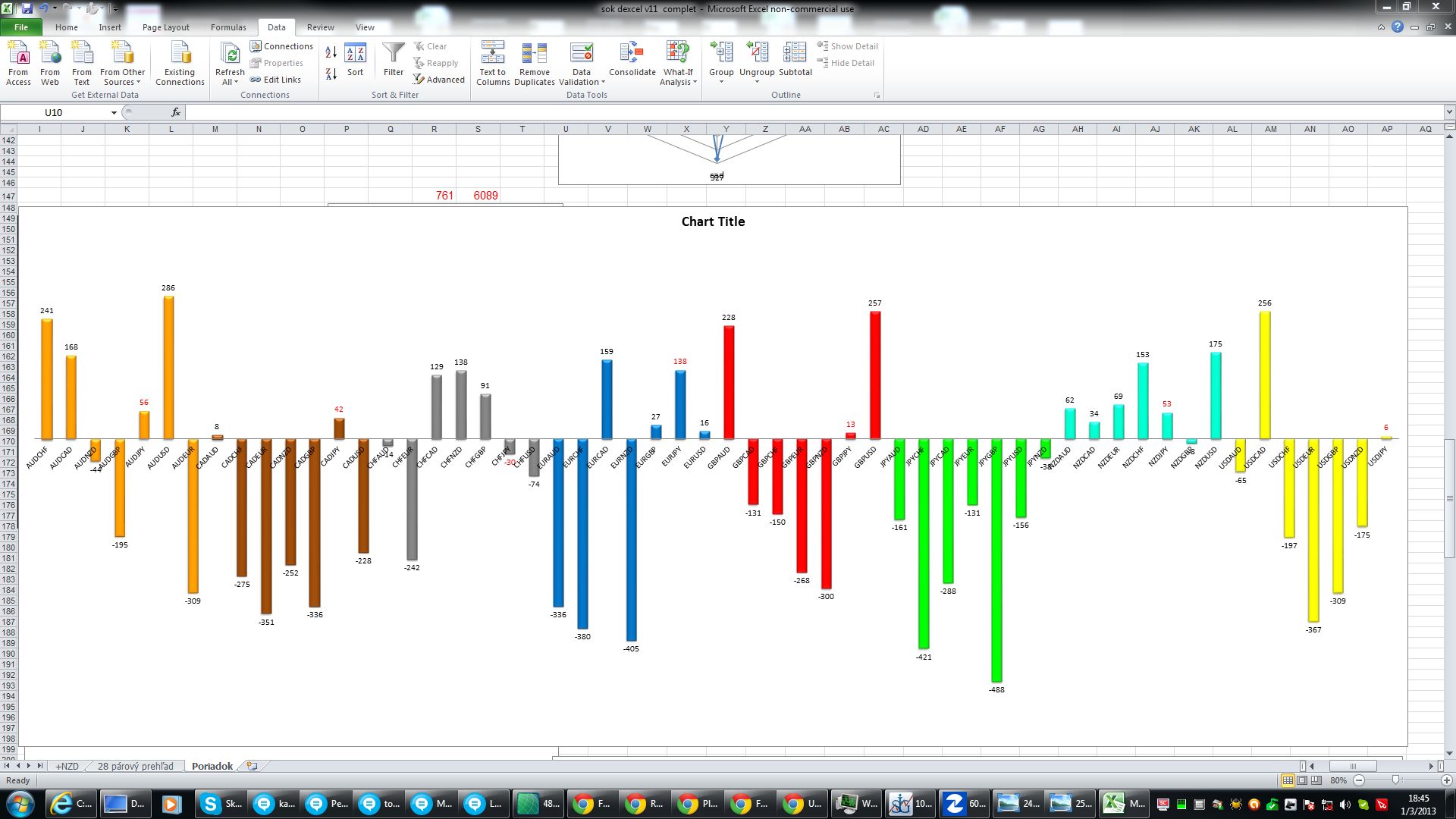Image resolution: width=1456 pixels, height=819 pixels.
Task: Switch to Home ribbon tab
Action: click(x=66, y=27)
